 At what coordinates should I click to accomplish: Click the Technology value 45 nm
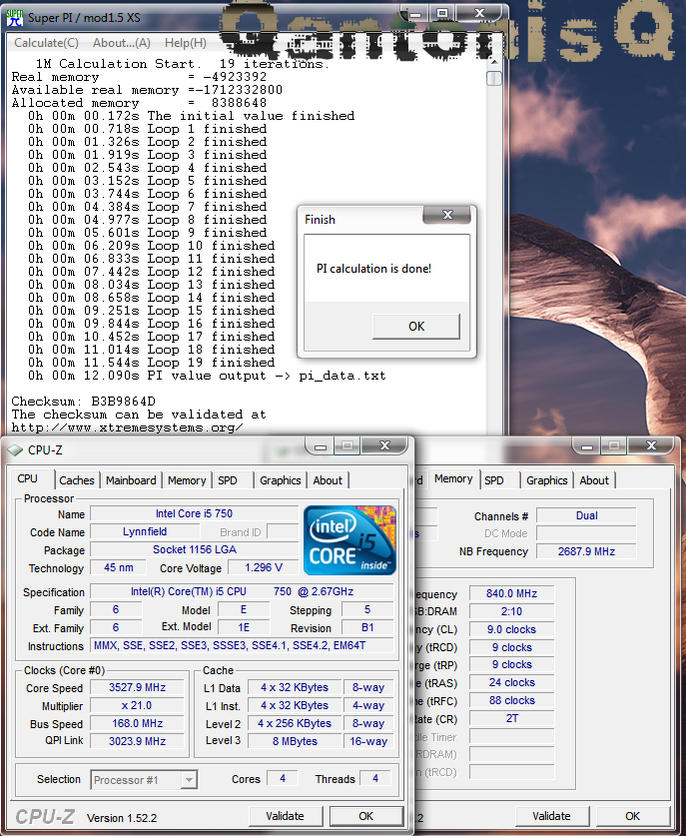118,568
